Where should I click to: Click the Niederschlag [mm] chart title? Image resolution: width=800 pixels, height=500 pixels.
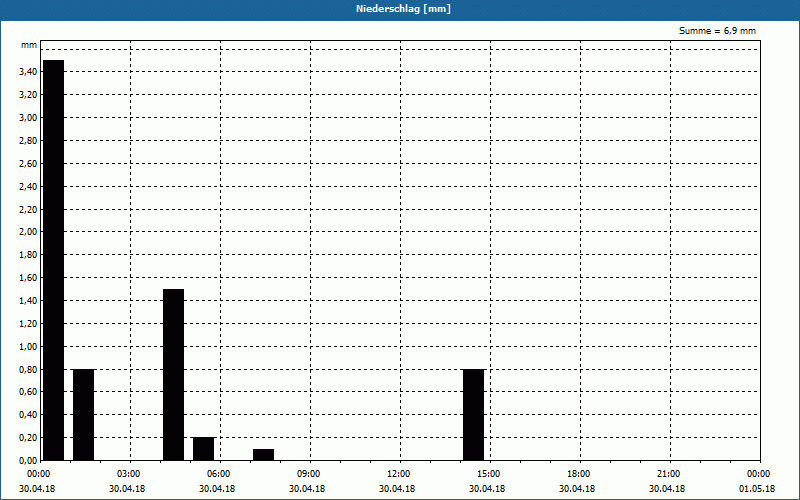[x=404, y=9]
